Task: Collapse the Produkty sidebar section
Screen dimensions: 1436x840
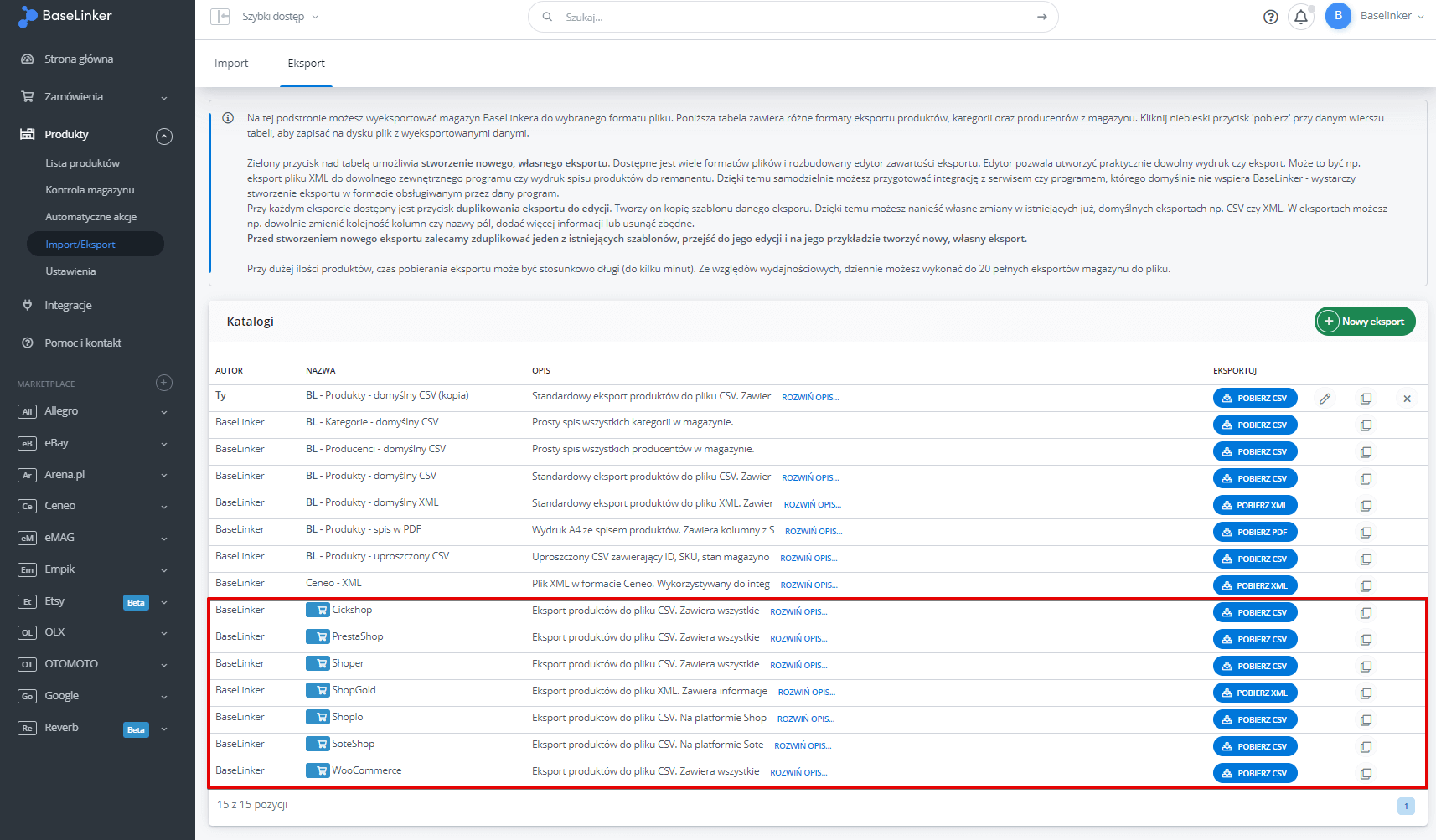Action: point(164,136)
